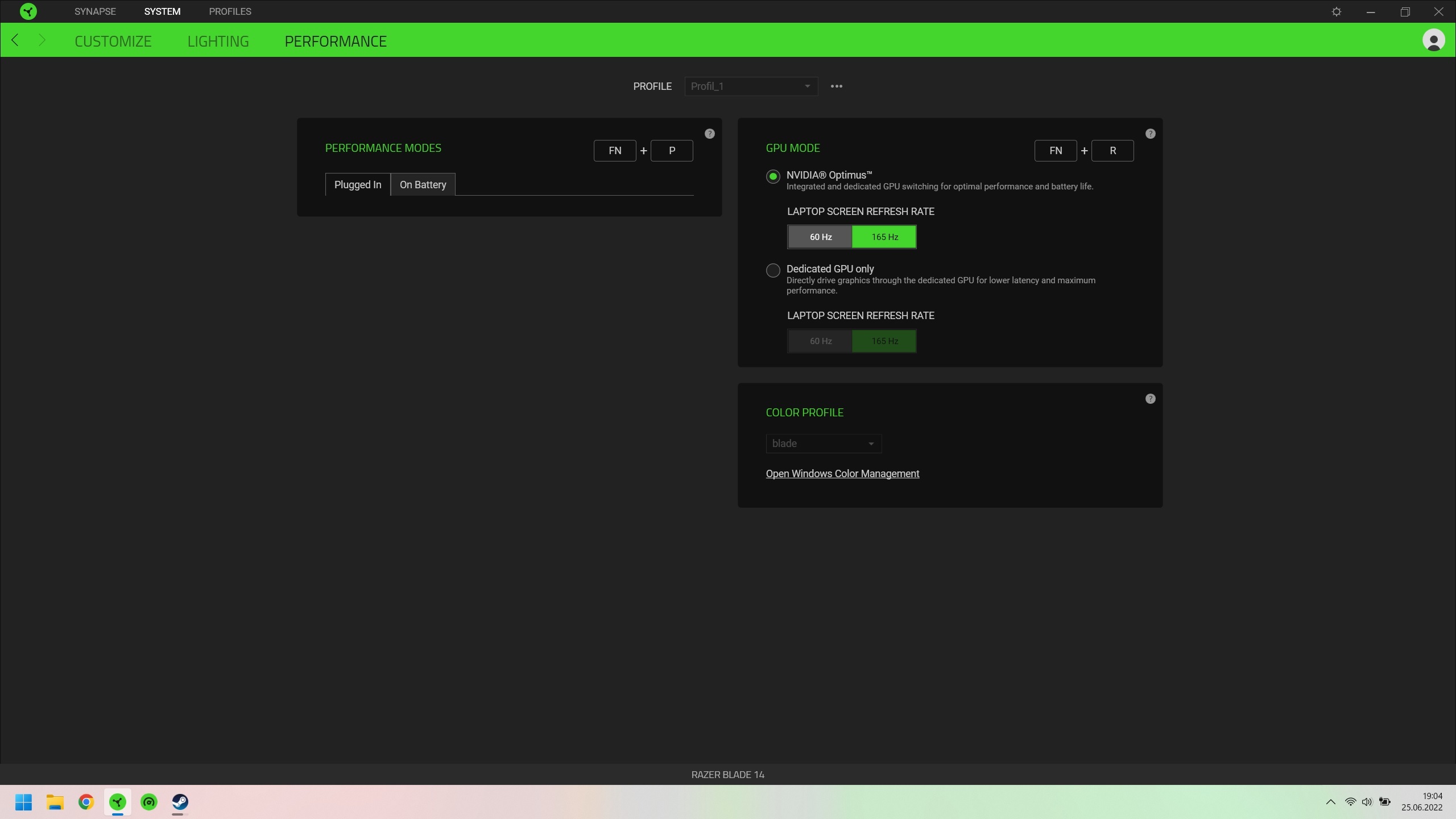Open the Performance section

[x=336, y=41]
